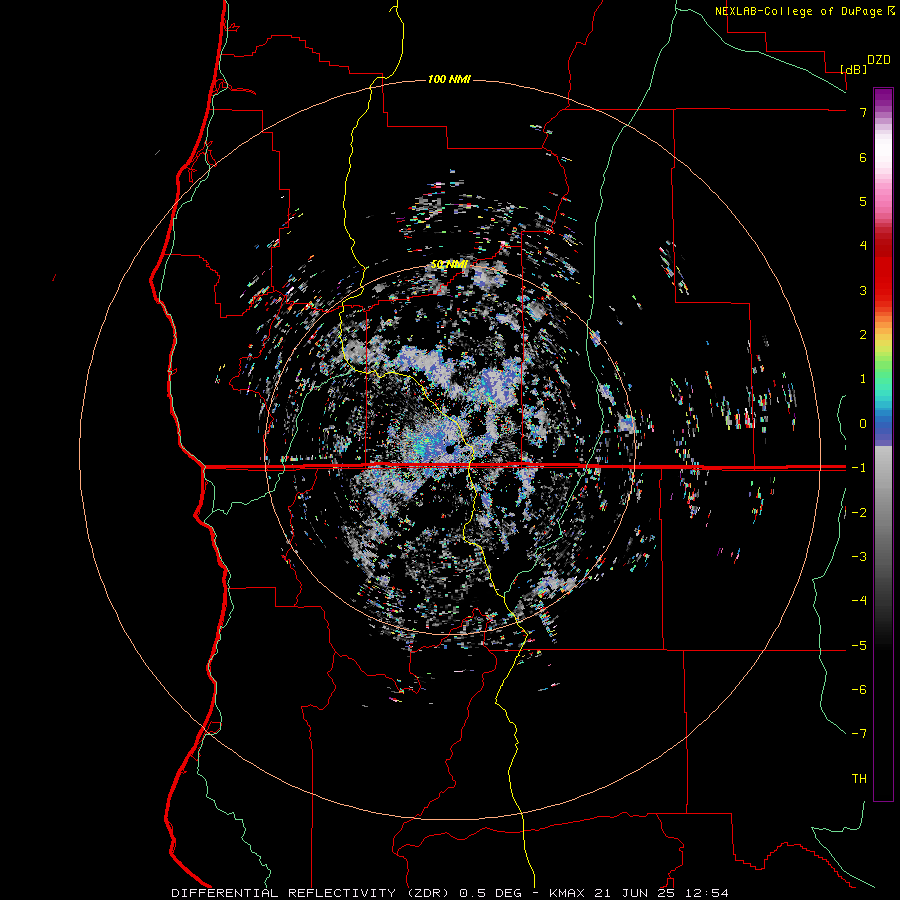The height and width of the screenshot is (900, 900).
Task: Click the black radar site dot at center
Action: (450, 449)
